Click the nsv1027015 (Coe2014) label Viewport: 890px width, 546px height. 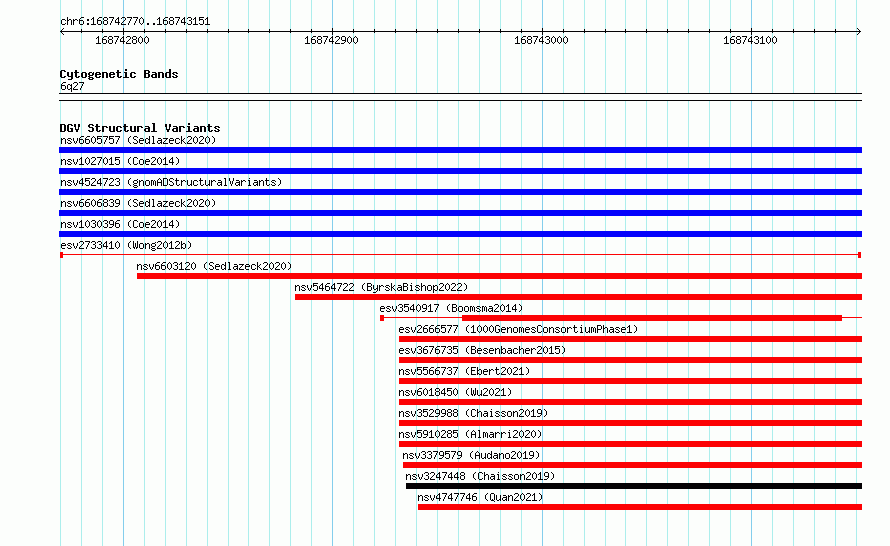pos(120,161)
